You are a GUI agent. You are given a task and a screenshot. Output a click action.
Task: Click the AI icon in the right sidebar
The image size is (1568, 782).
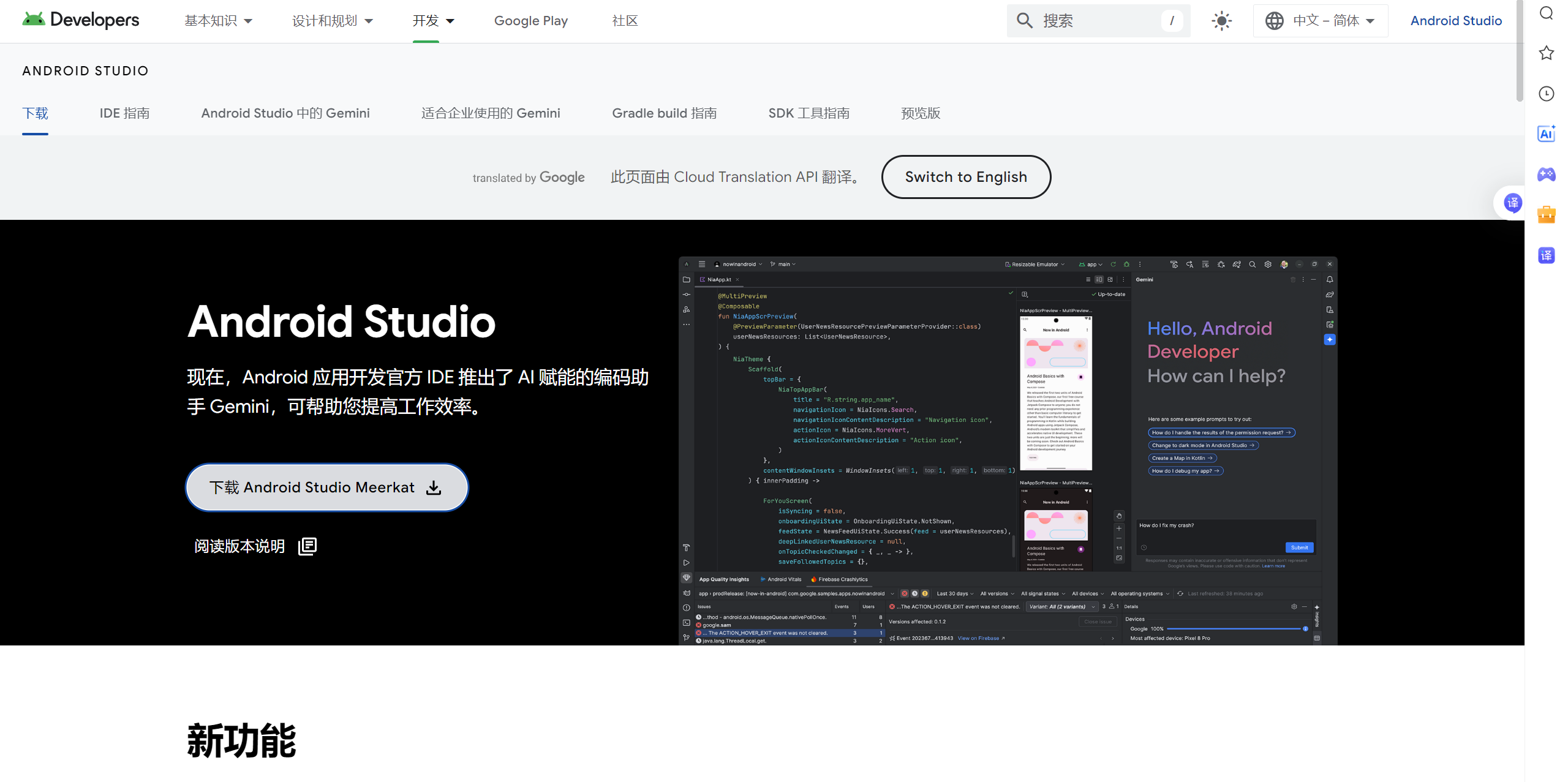click(1546, 134)
